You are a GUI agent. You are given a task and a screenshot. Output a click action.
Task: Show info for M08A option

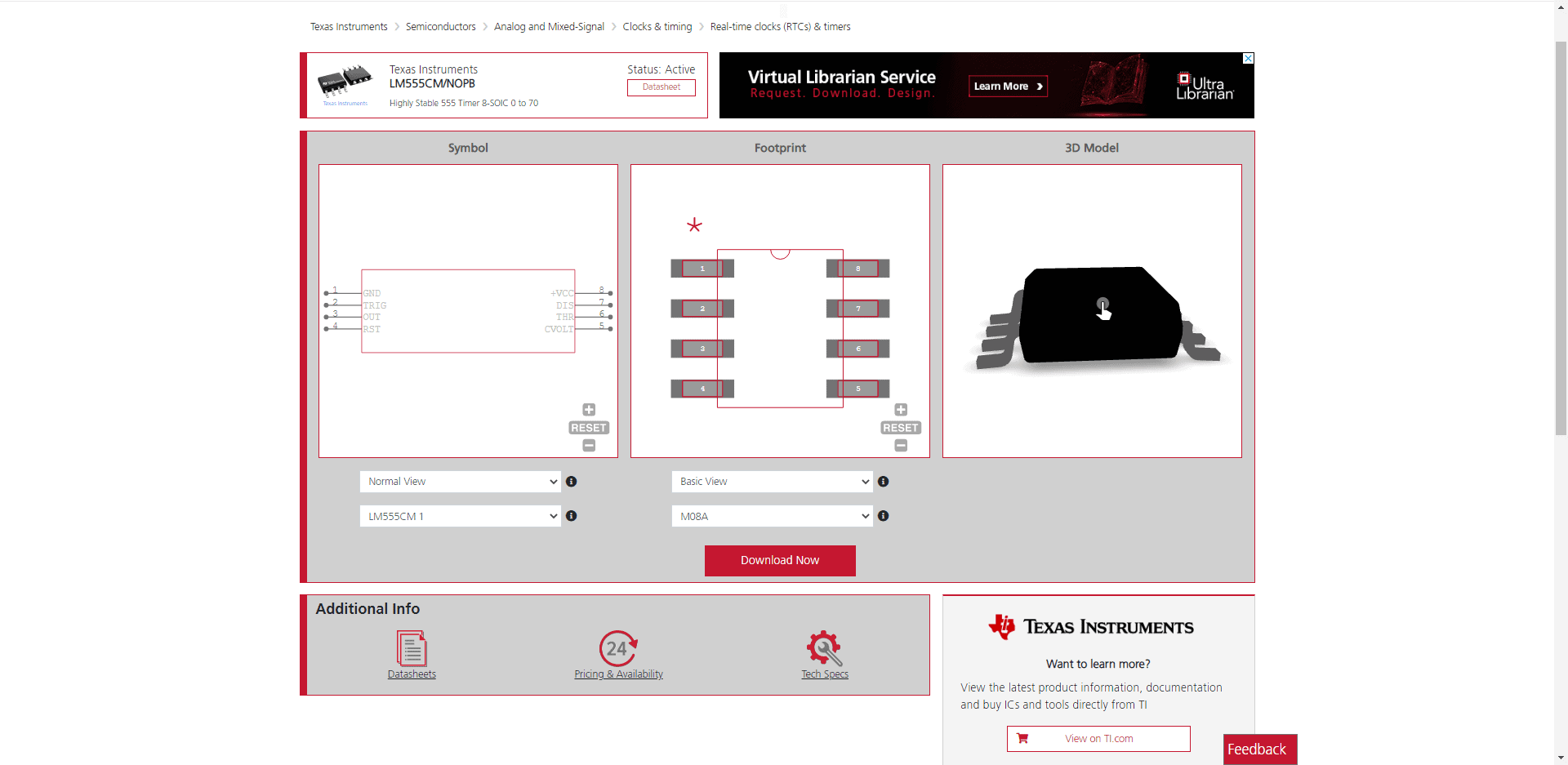(884, 516)
